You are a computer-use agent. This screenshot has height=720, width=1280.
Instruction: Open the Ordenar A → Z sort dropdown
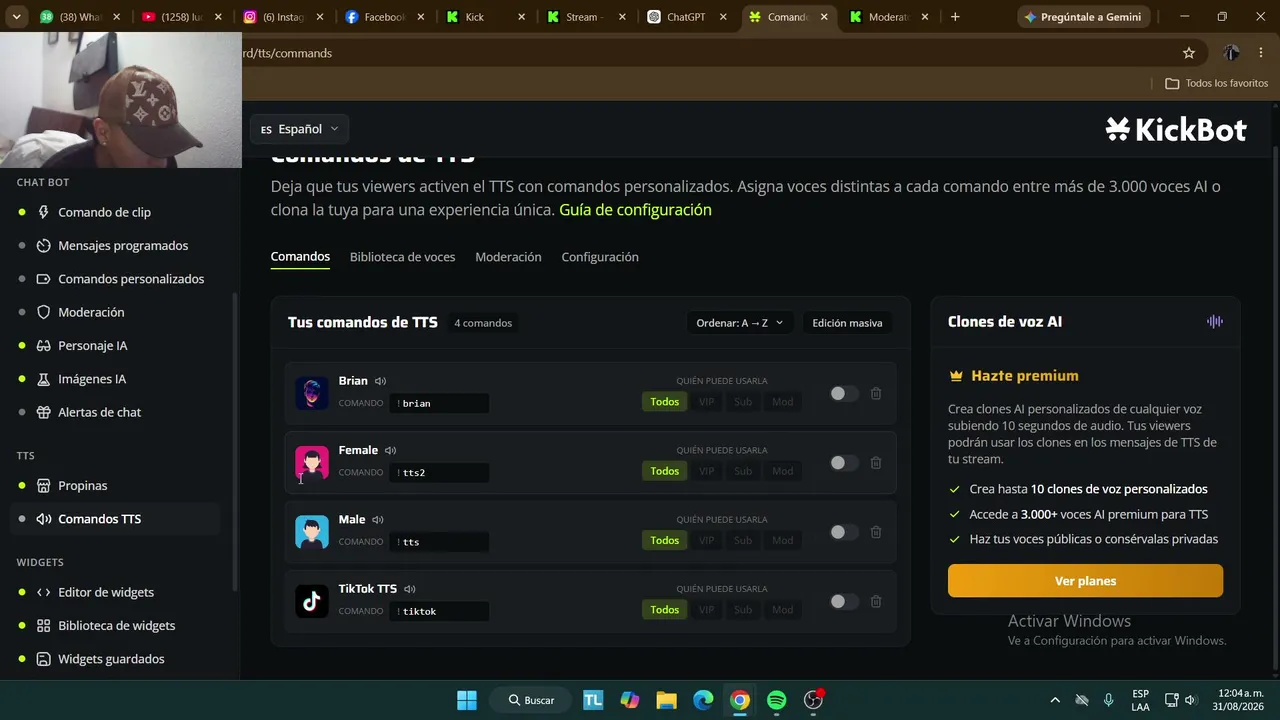(740, 323)
